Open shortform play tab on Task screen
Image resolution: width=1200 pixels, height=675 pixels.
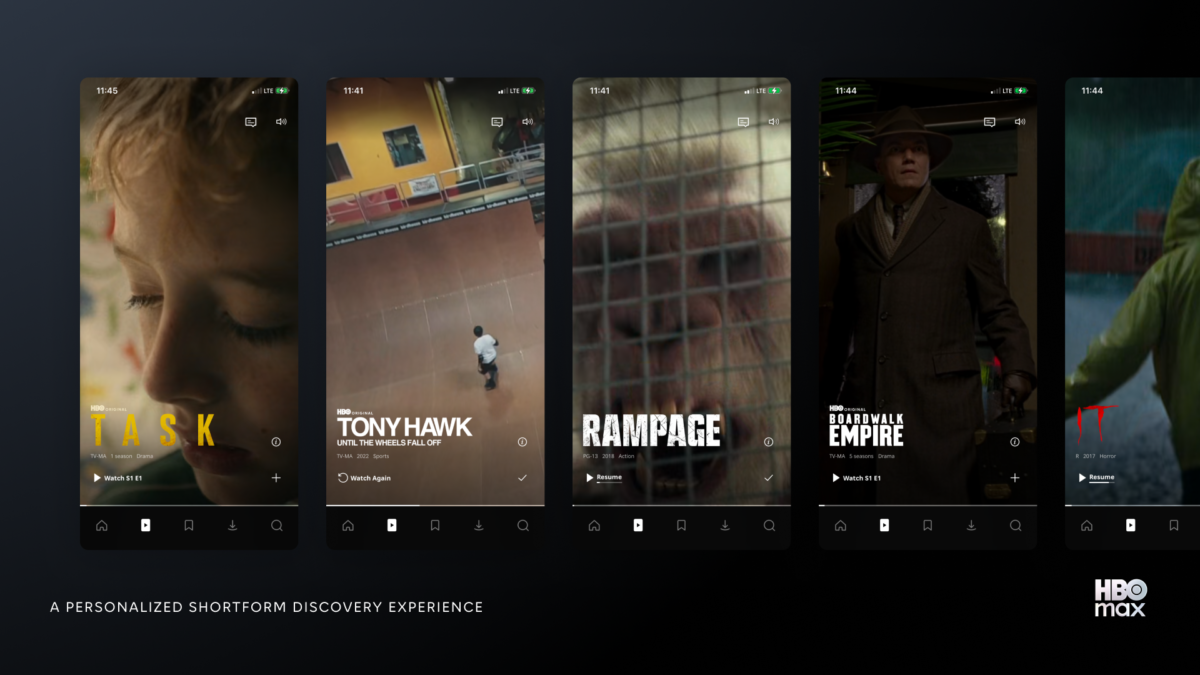(x=145, y=526)
